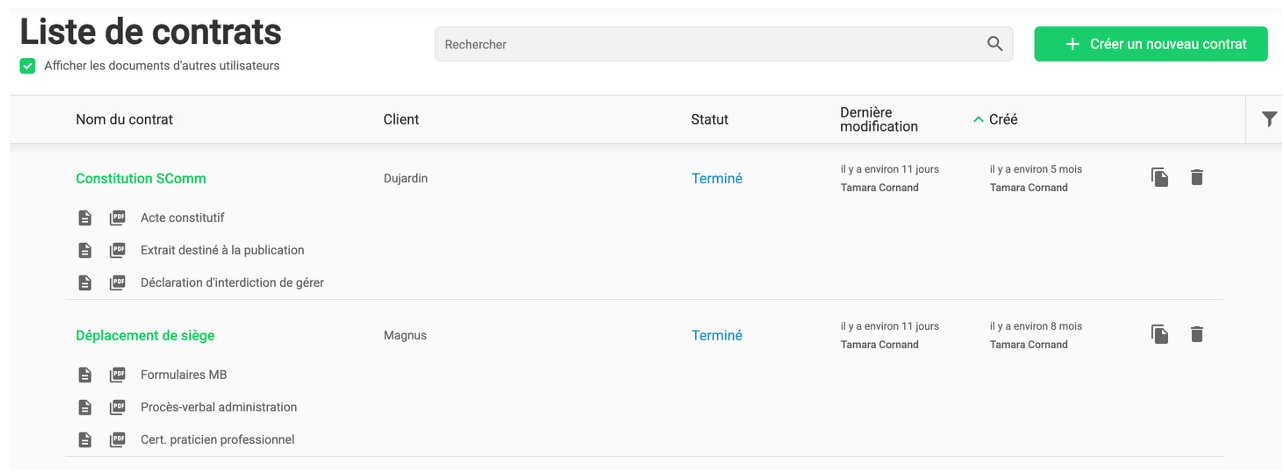Viewport: 1284px width, 474px height.
Task: Uncheck Afficher les documents d'autres utilisateurs
Action: (28, 66)
